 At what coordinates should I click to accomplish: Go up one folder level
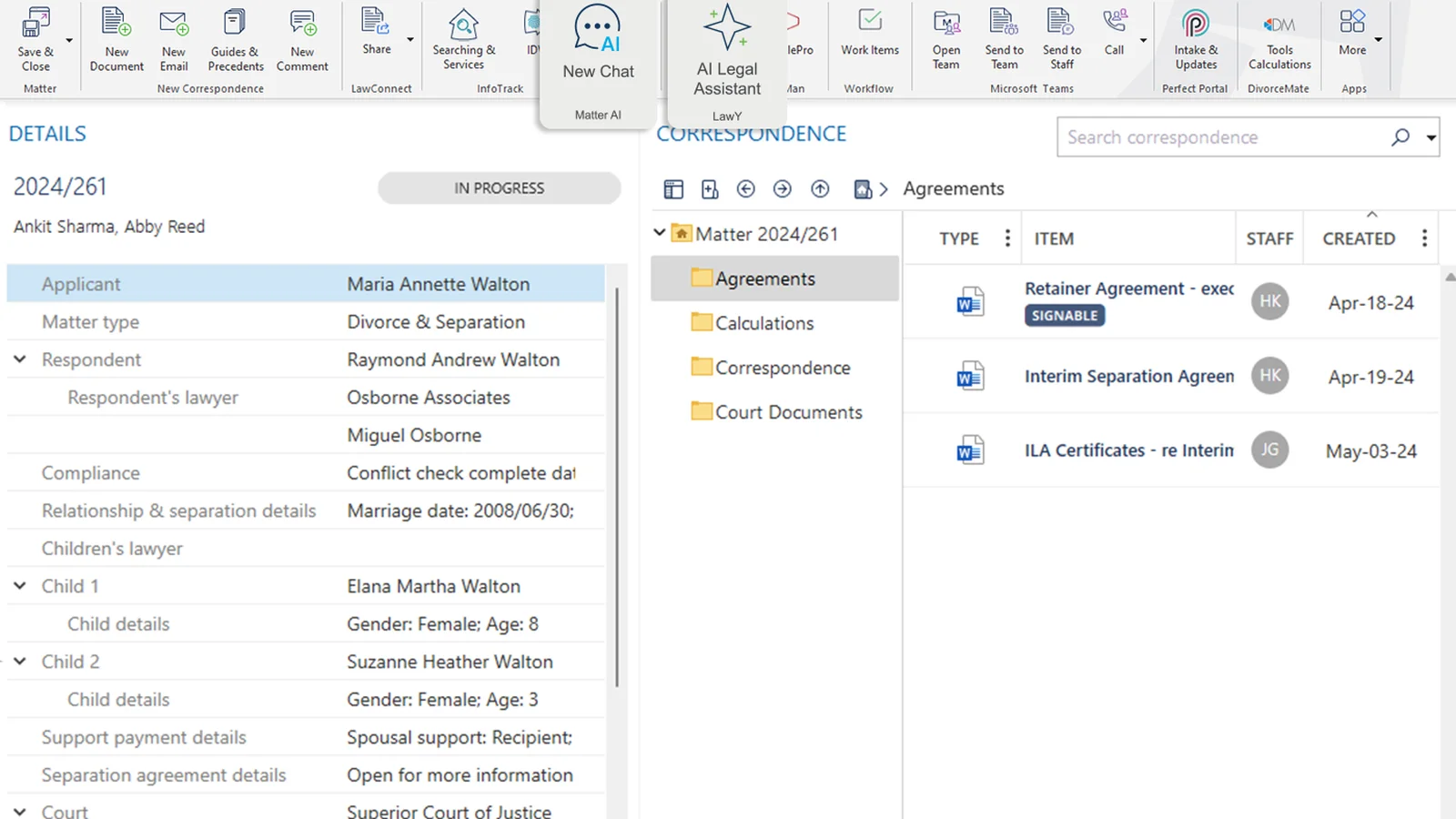click(x=820, y=188)
